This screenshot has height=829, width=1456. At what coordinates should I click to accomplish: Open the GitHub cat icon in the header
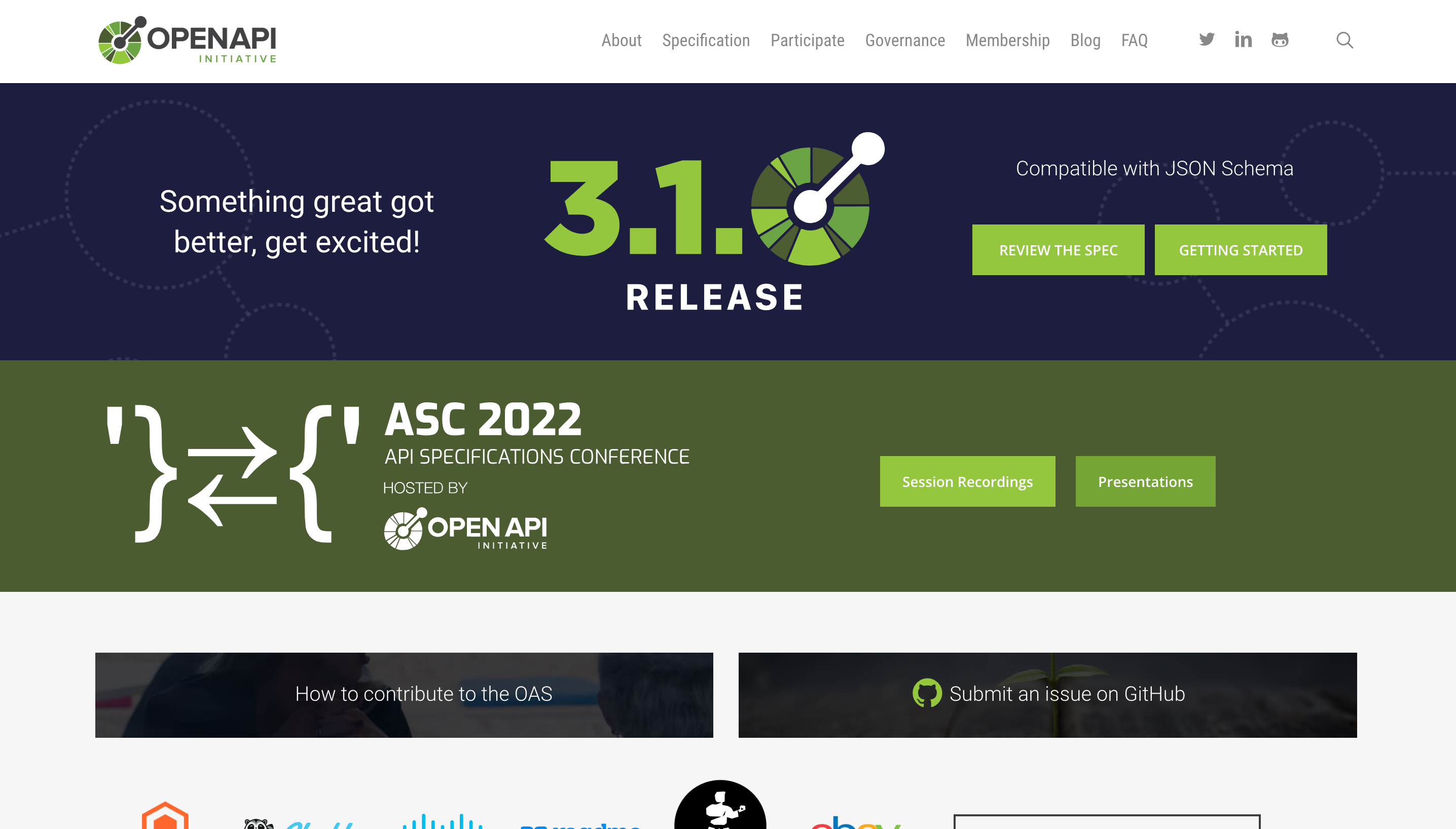tap(1280, 40)
